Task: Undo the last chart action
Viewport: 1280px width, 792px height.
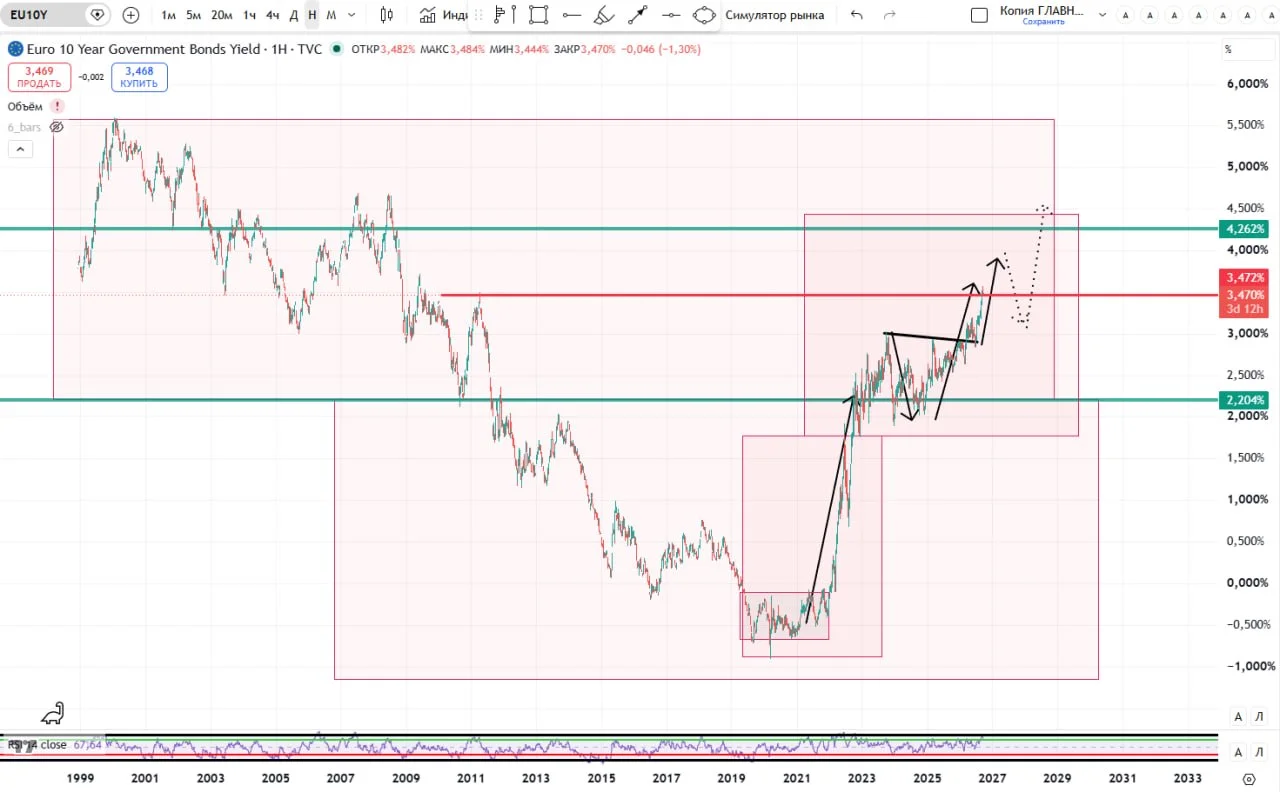Action: coord(856,15)
